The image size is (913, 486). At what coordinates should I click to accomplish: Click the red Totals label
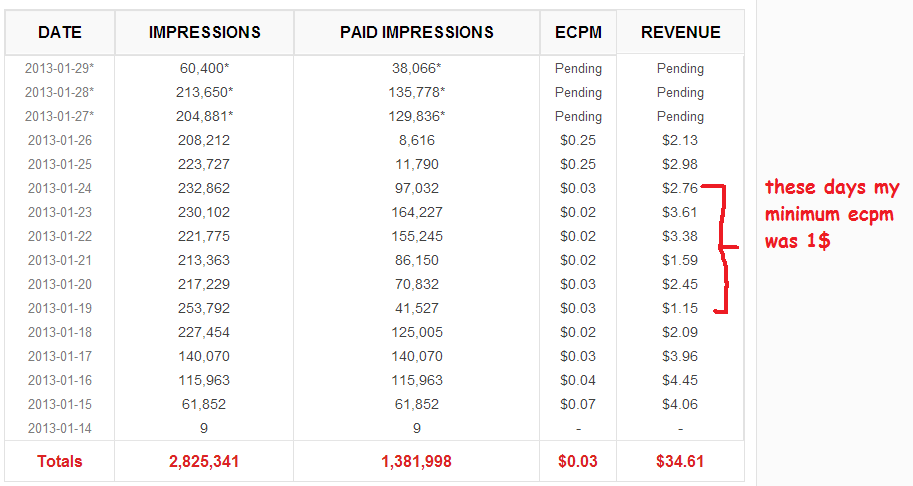point(60,461)
